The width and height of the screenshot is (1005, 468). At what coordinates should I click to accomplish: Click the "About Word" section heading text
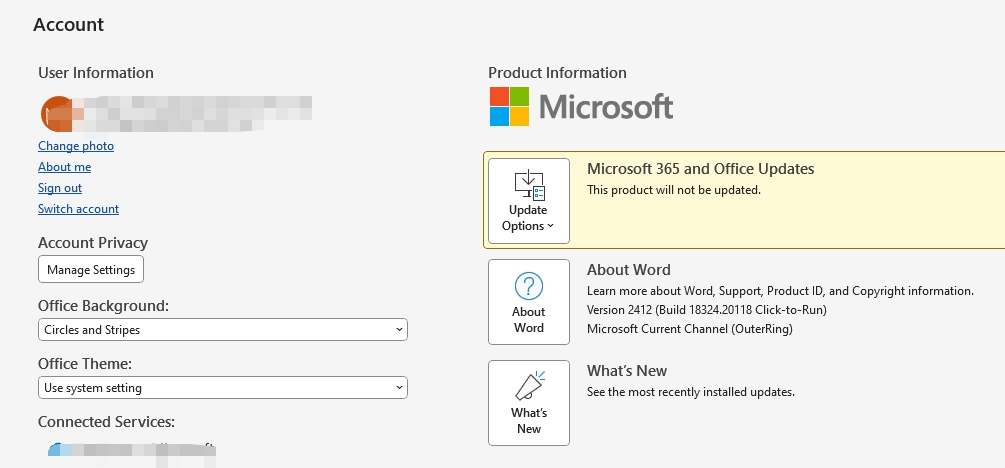[629, 270]
